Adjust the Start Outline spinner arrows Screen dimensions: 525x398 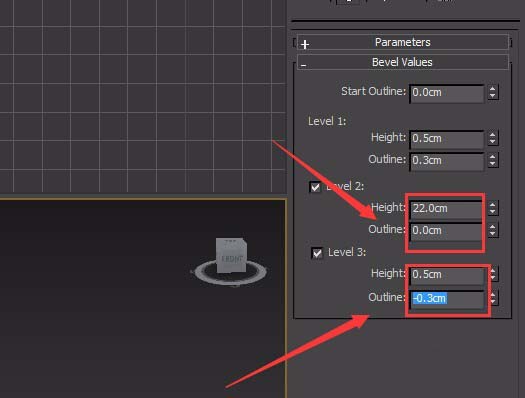493,92
